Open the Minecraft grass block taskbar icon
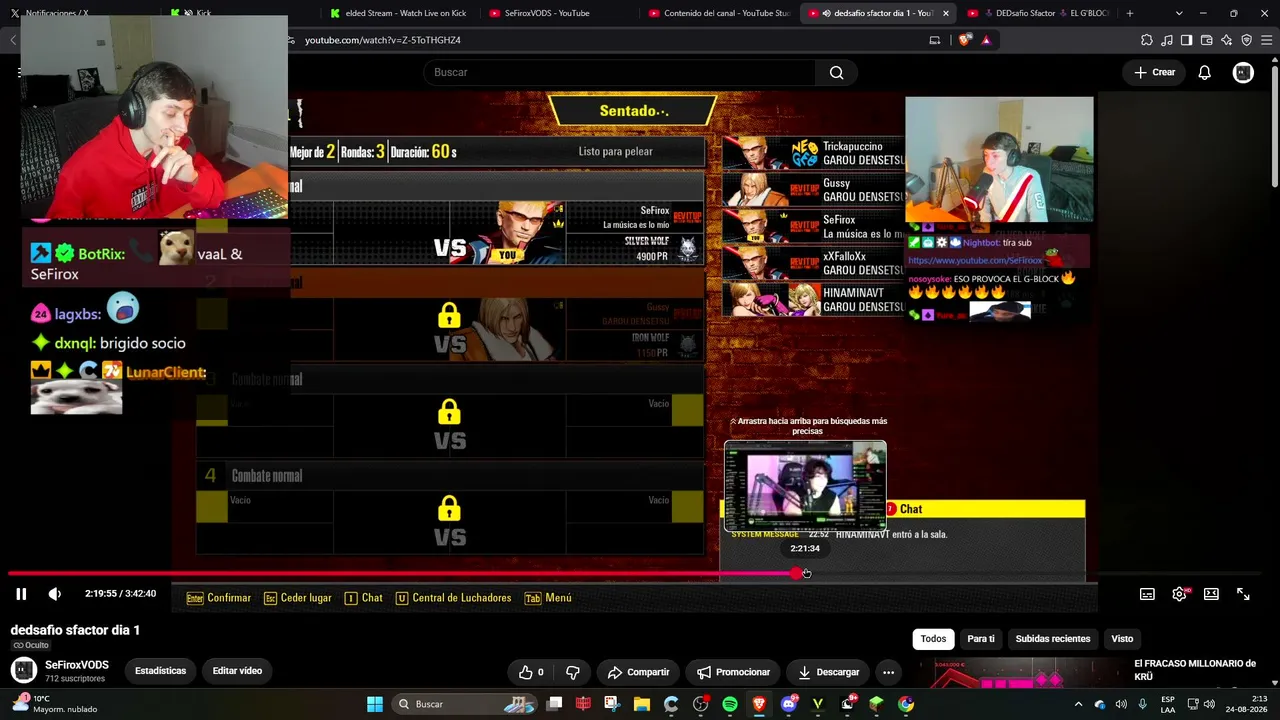This screenshot has width=1280, height=720. click(877, 704)
